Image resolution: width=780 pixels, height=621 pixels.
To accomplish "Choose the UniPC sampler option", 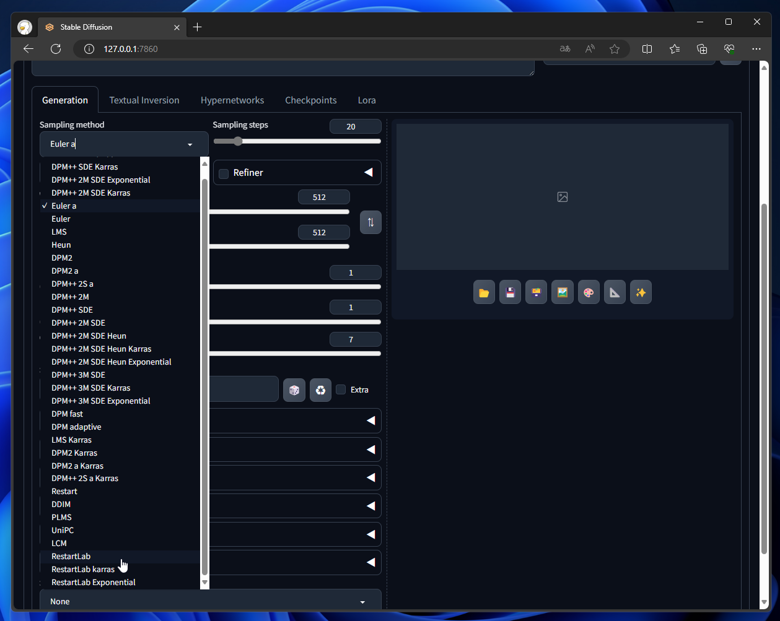I will (x=120, y=530).
